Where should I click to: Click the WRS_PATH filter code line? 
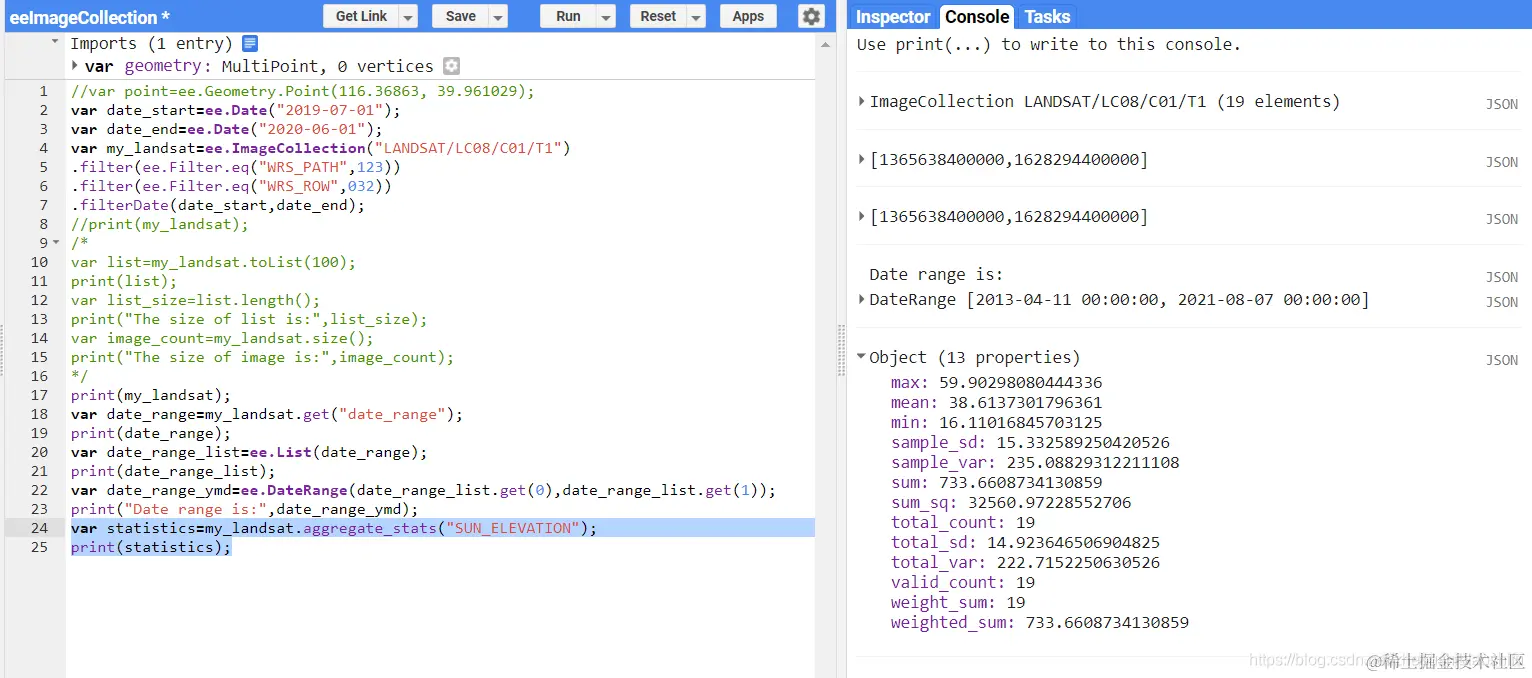tap(236, 167)
